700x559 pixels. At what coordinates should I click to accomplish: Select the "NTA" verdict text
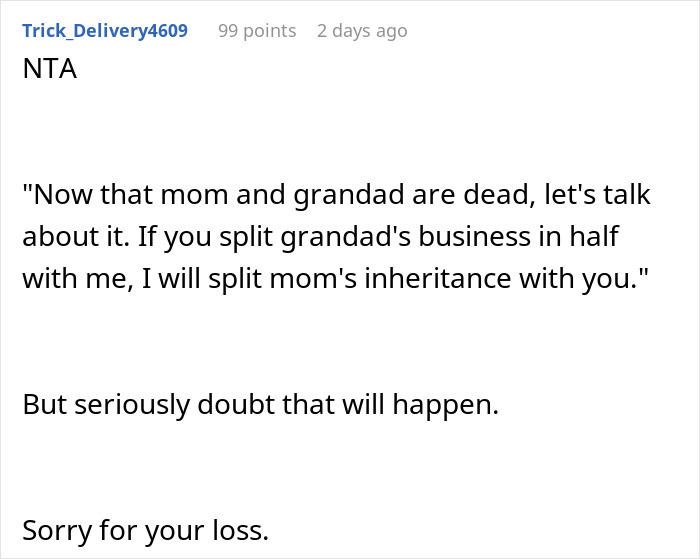(x=50, y=69)
